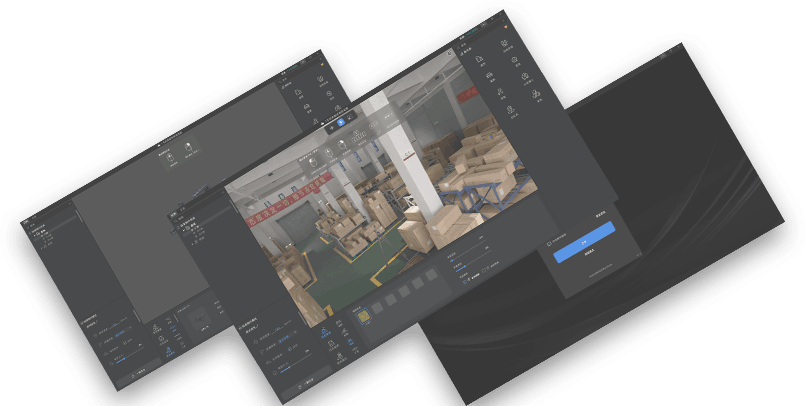Tick the checkbox left of the blue dialog button
The image size is (805, 406).
(549, 244)
